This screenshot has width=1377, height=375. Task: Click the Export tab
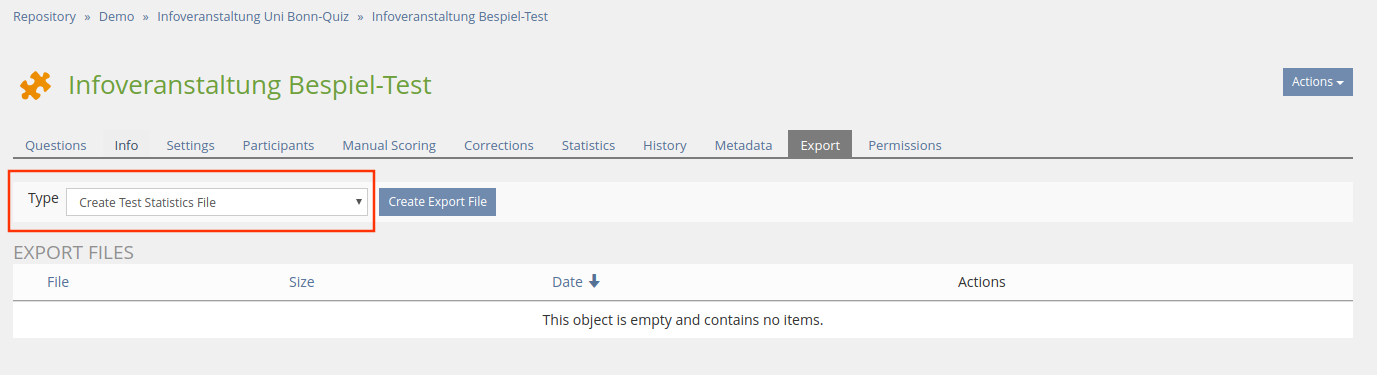pos(820,145)
